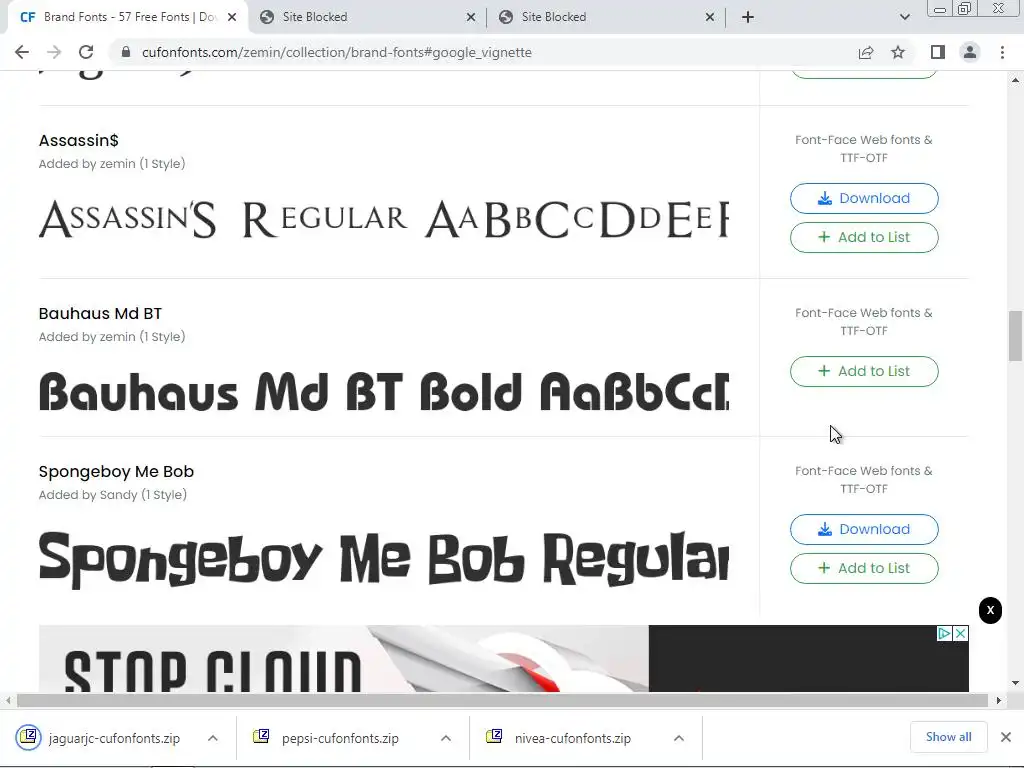Close the Brand Fonts tab
This screenshot has height=768, width=1024.
click(x=232, y=17)
